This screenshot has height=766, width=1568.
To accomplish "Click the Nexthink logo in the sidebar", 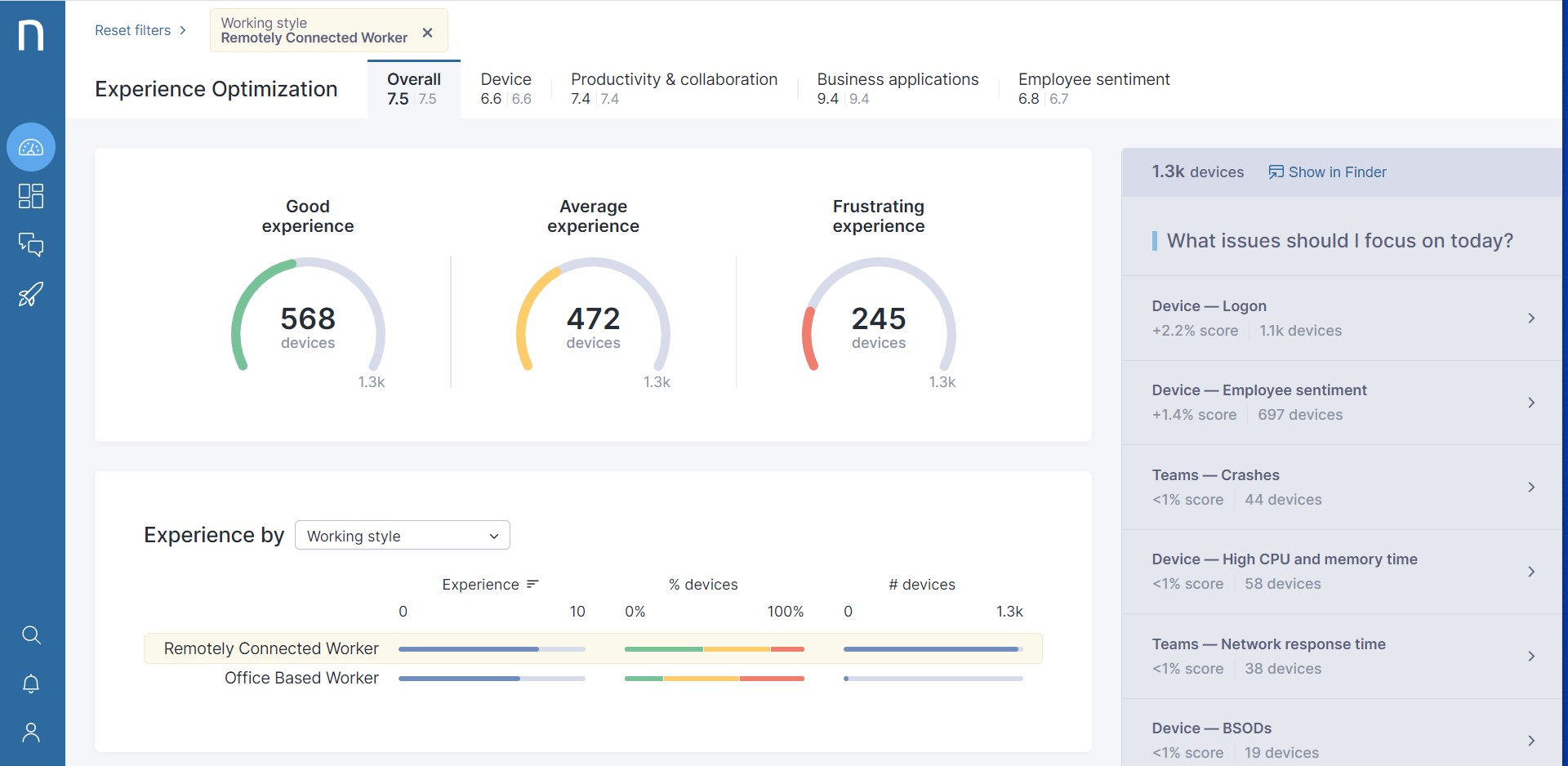I will [31, 36].
